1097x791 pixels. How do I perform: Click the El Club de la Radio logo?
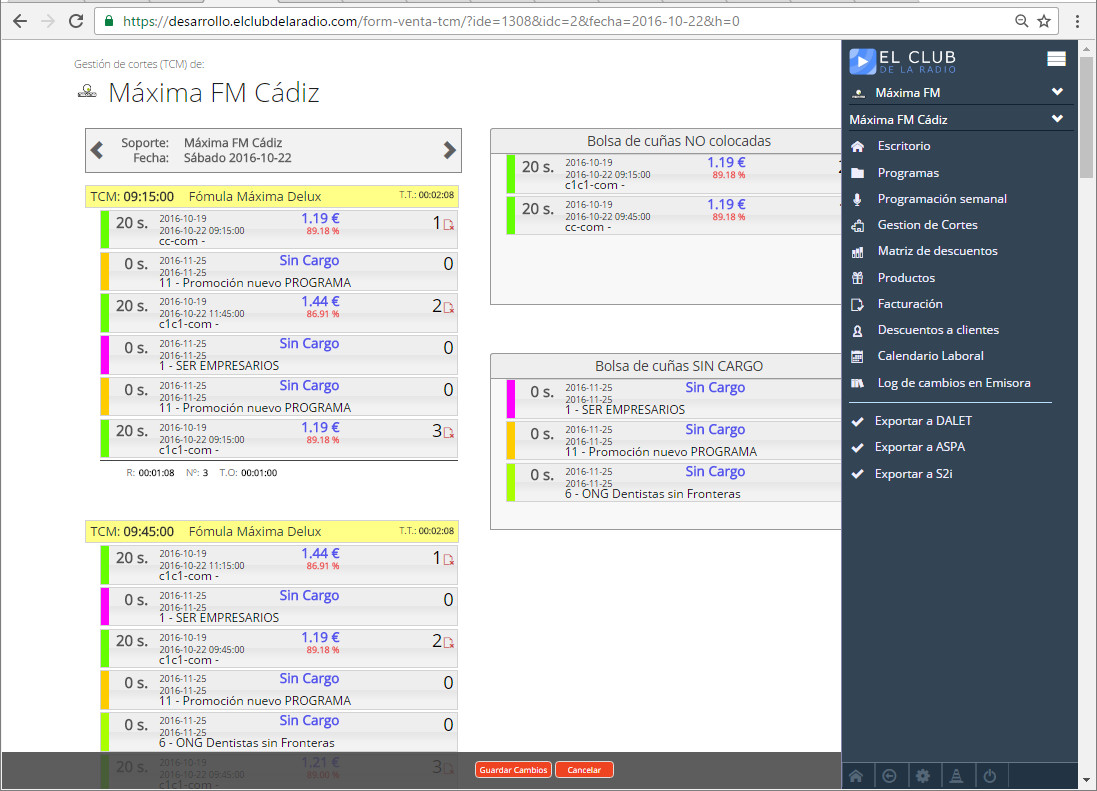(903, 61)
